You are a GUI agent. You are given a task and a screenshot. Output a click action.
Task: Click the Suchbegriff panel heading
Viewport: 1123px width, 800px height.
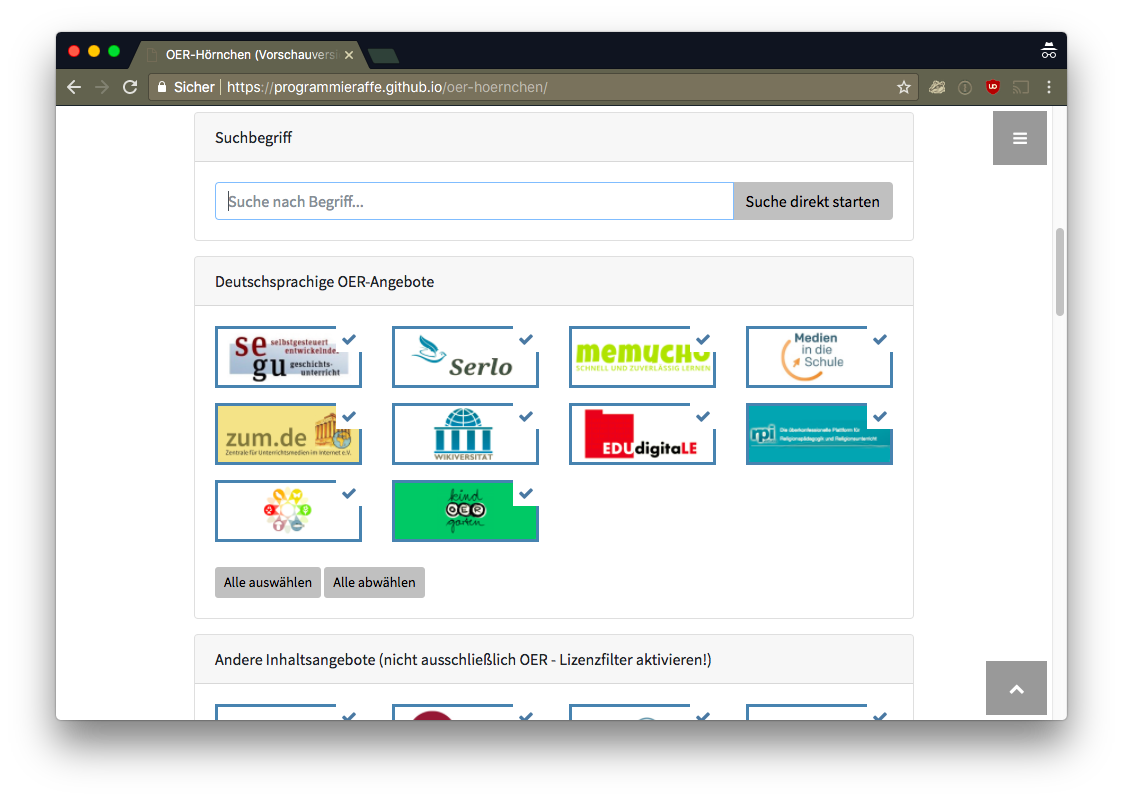click(254, 138)
